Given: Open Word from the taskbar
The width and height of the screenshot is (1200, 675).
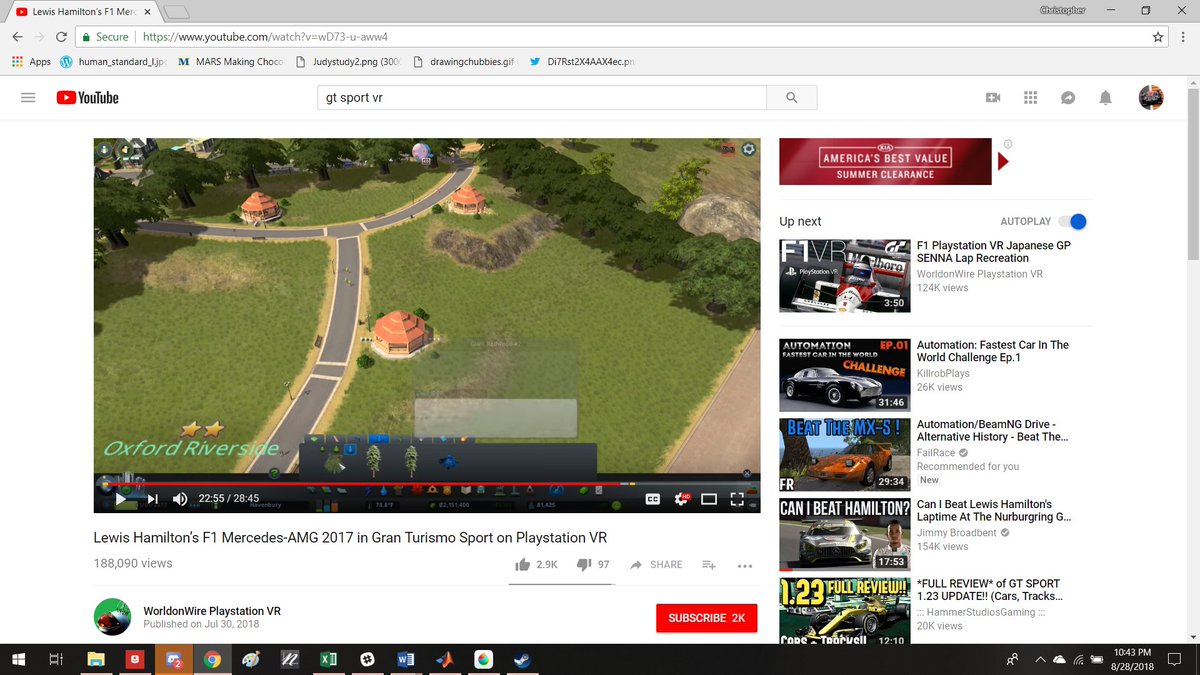Looking at the screenshot, I should pyautogui.click(x=405, y=659).
